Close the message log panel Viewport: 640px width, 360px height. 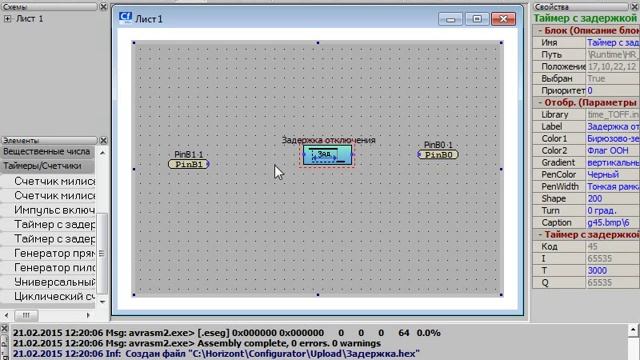click(4, 328)
